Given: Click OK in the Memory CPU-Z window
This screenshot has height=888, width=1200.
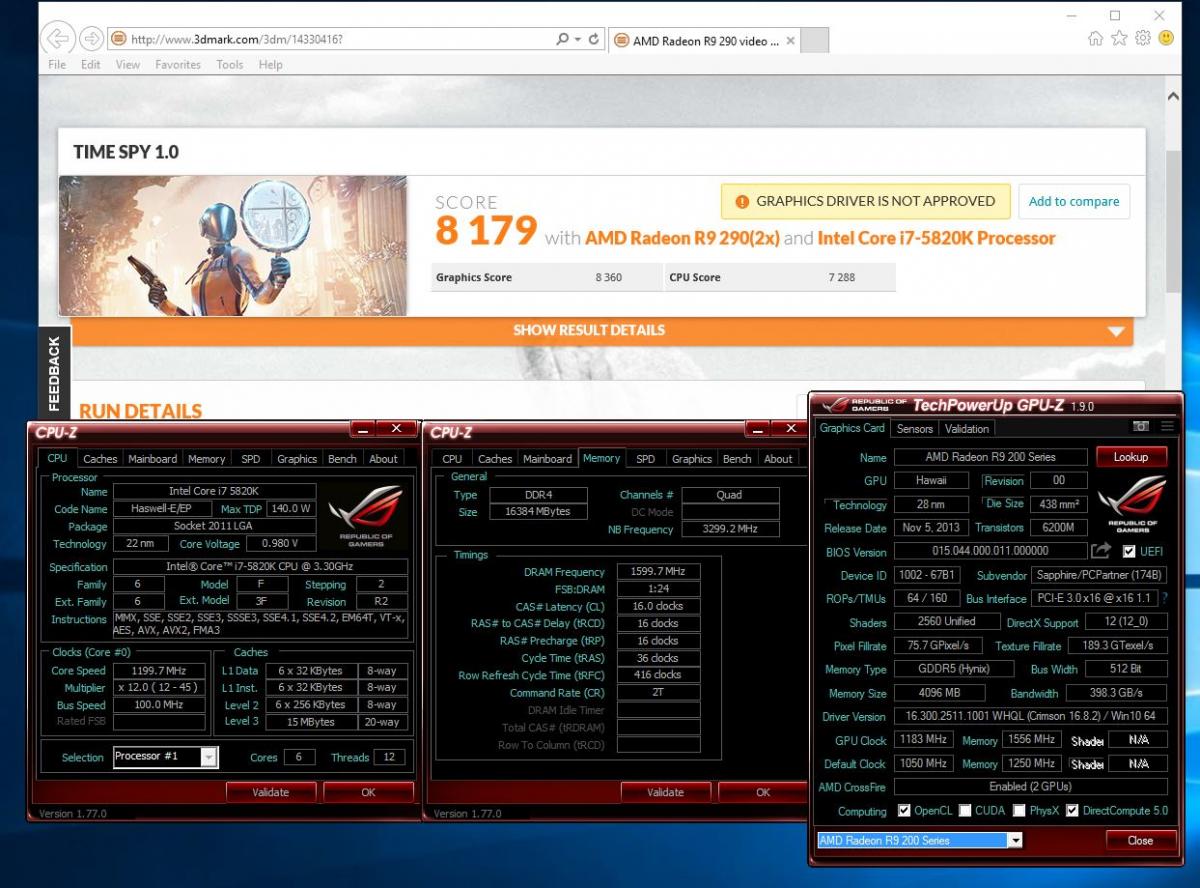Looking at the screenshot, I should pos(763,792).
